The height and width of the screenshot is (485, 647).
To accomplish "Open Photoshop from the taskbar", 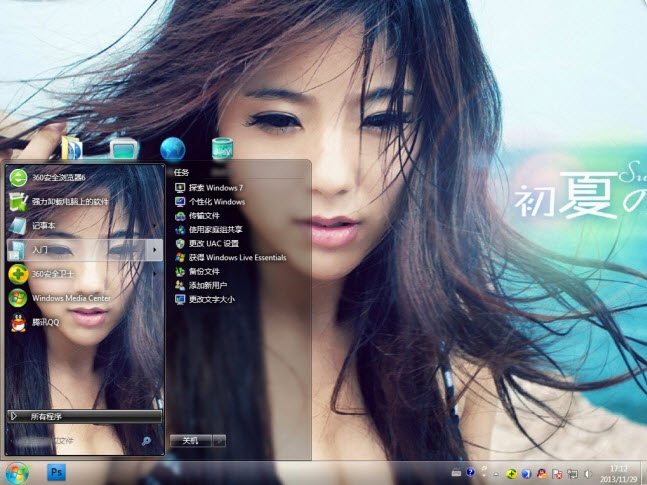I will pyautogui.click(x=57, y=472).
